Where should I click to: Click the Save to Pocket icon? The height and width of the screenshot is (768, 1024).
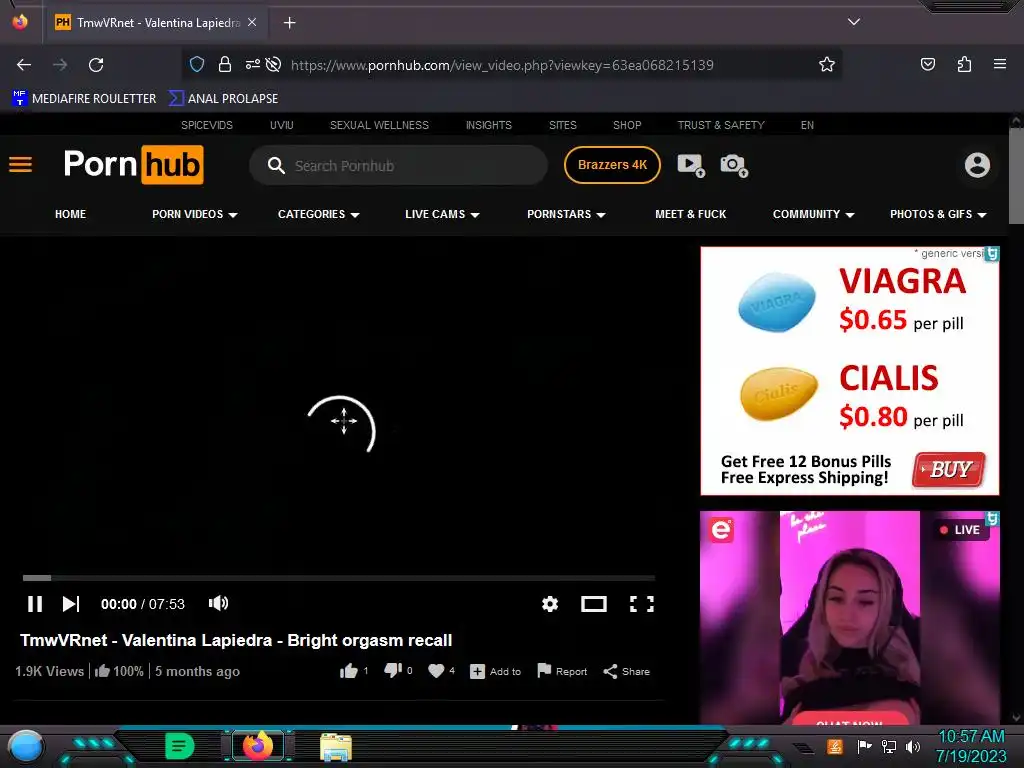pos(927,64)
